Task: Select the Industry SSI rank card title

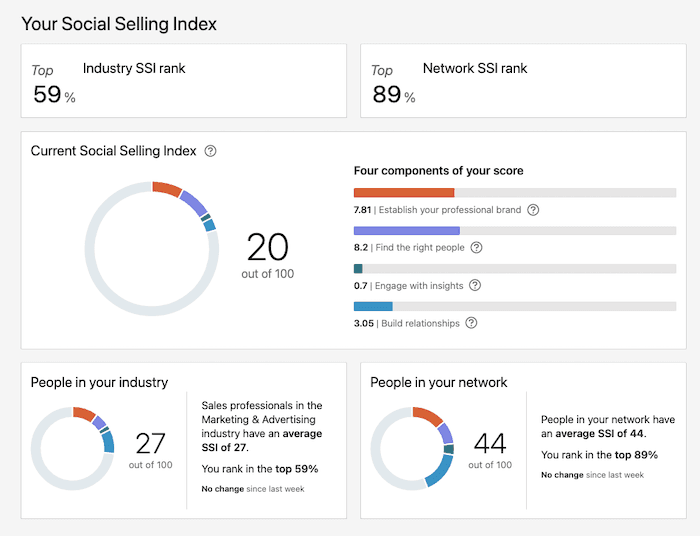Action: point(134,69)
